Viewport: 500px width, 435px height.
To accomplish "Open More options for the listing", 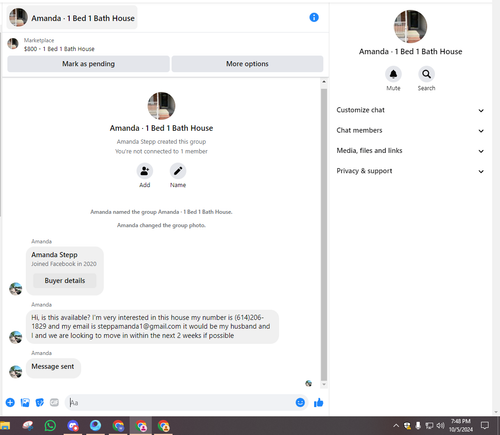I will [x=247, y=64].
